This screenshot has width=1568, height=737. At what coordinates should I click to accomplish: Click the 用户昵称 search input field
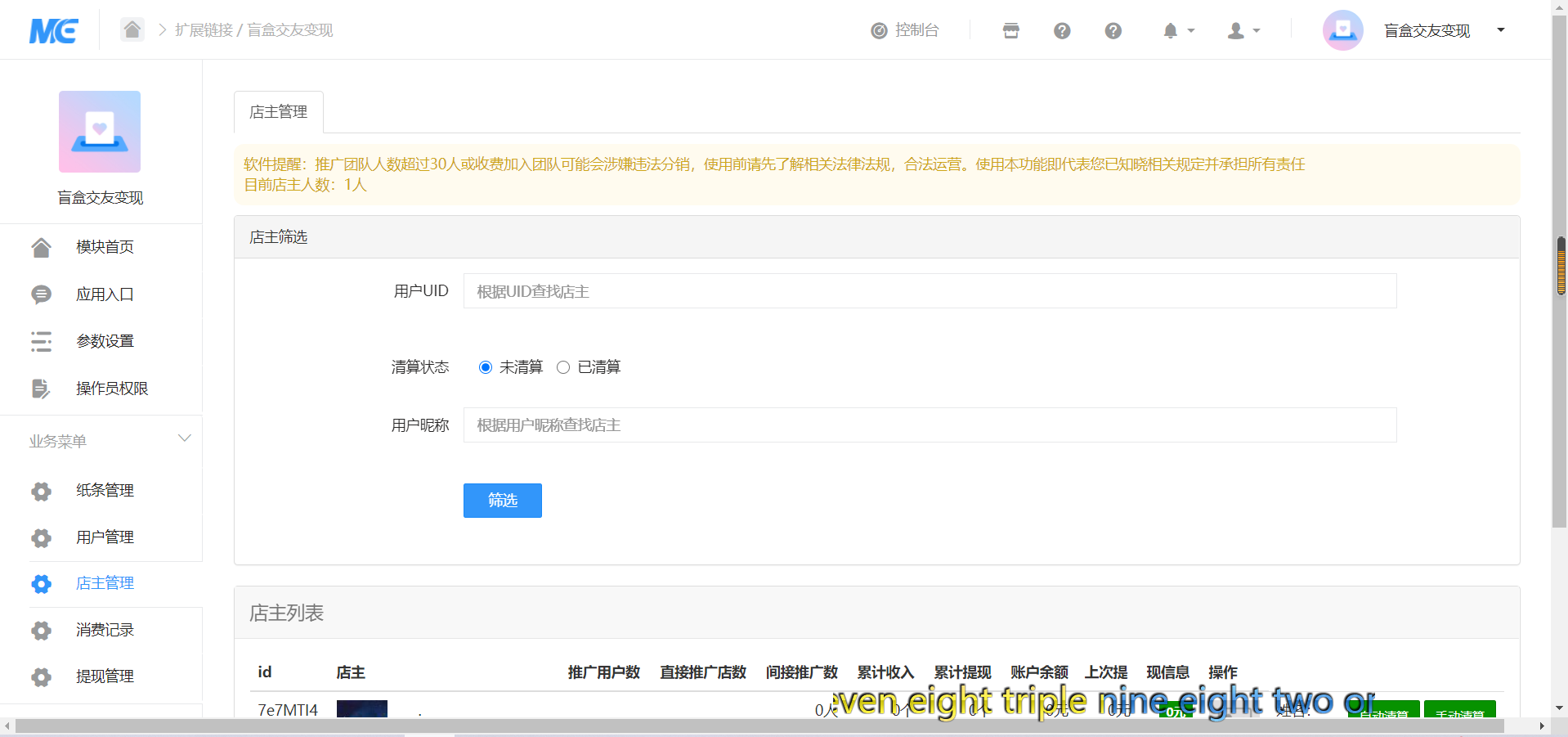tap(930, 425)
